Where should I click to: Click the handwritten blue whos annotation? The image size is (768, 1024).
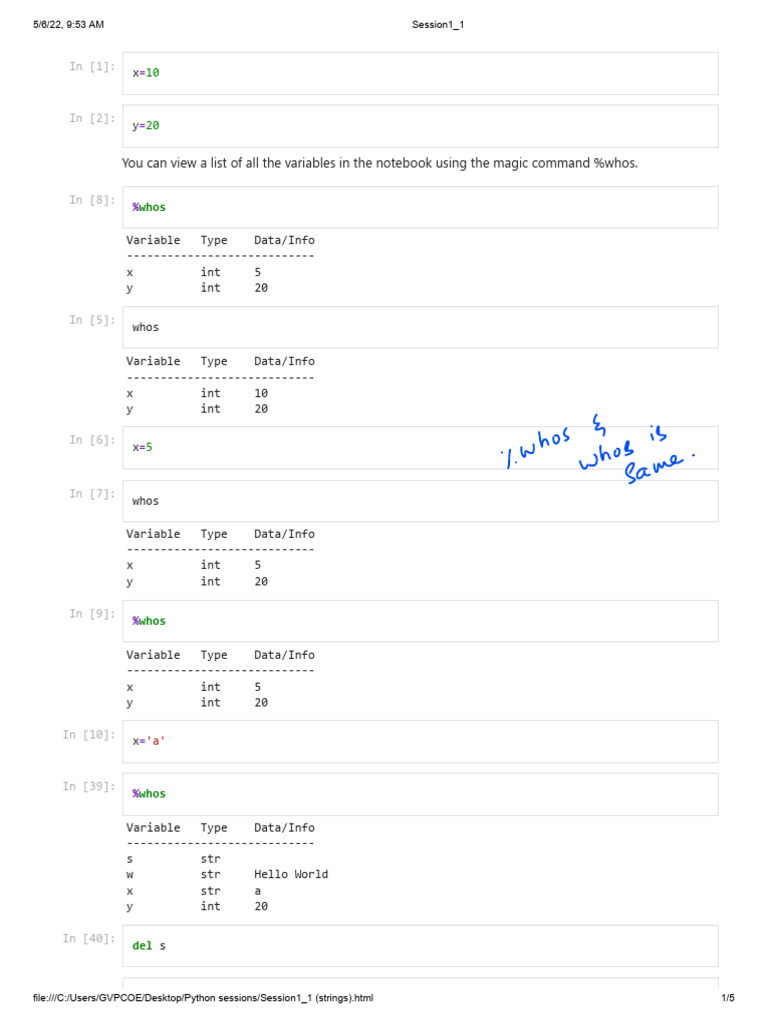[597, 453]
